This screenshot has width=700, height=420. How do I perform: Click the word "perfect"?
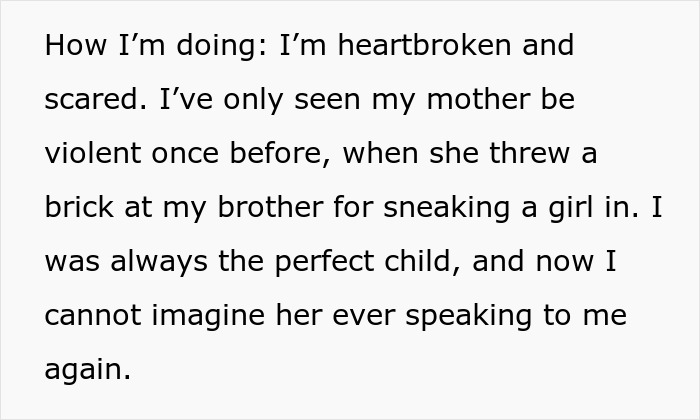pyautogui.click(x=331, y=263)
